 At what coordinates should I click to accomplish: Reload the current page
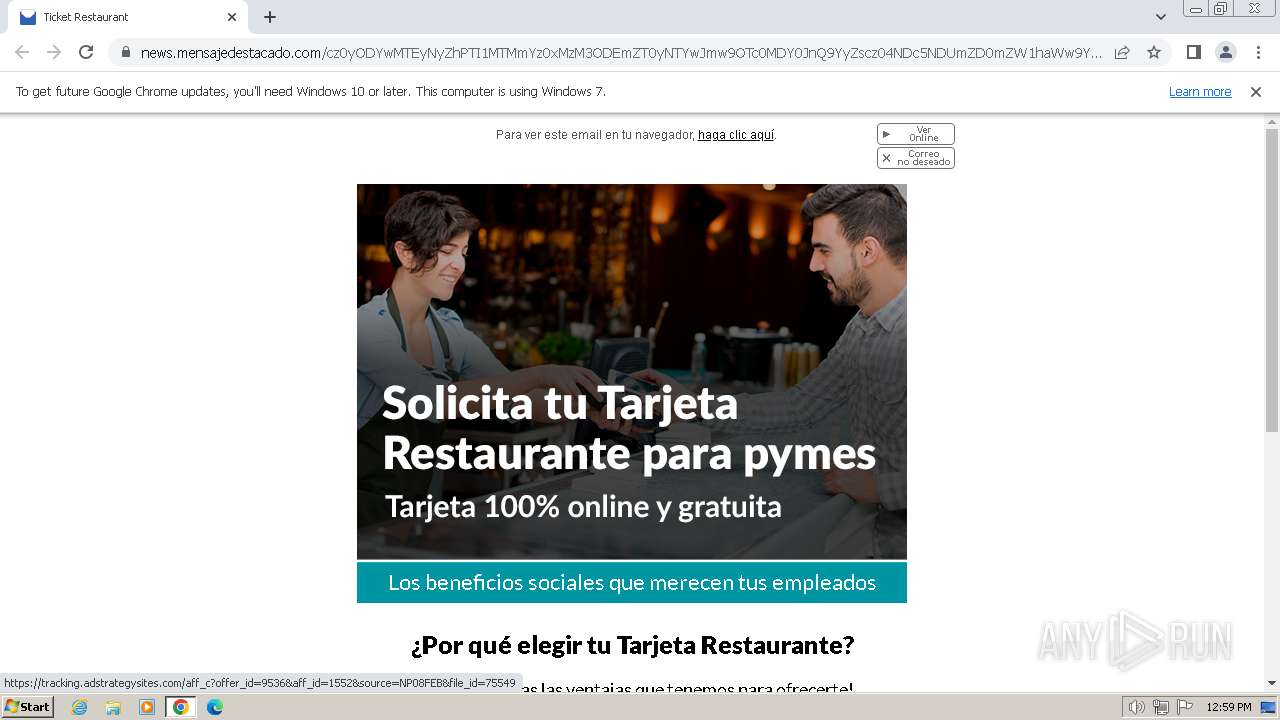tap(86, 52)
